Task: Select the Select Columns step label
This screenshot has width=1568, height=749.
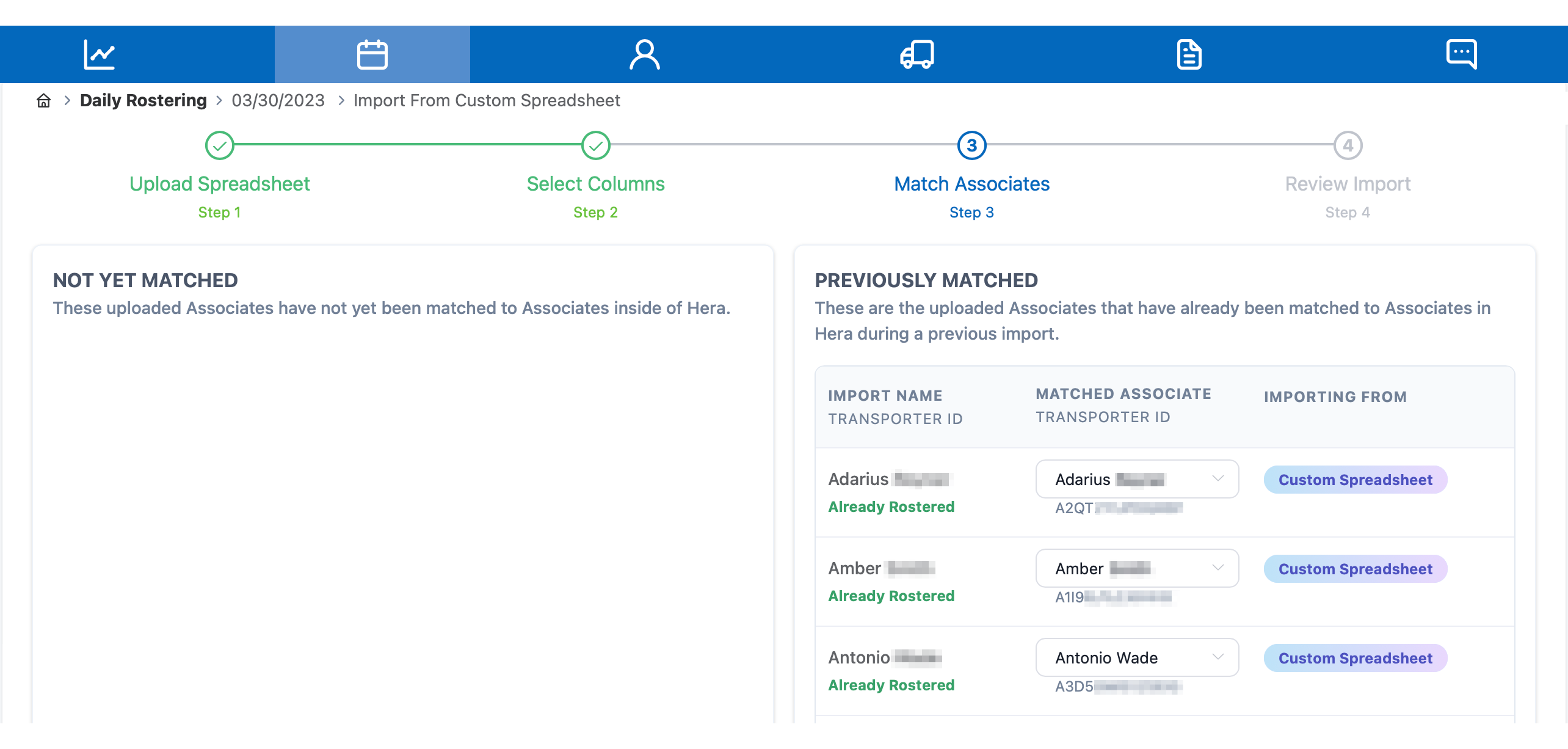Action: (x=595, y=184)
